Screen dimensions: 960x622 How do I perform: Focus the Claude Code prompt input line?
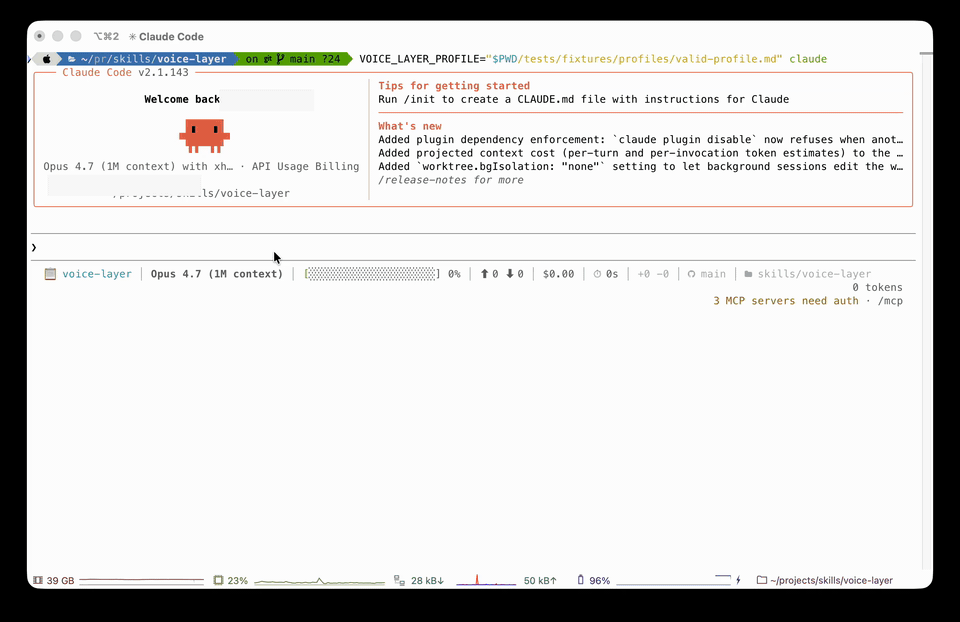point(473,247)
